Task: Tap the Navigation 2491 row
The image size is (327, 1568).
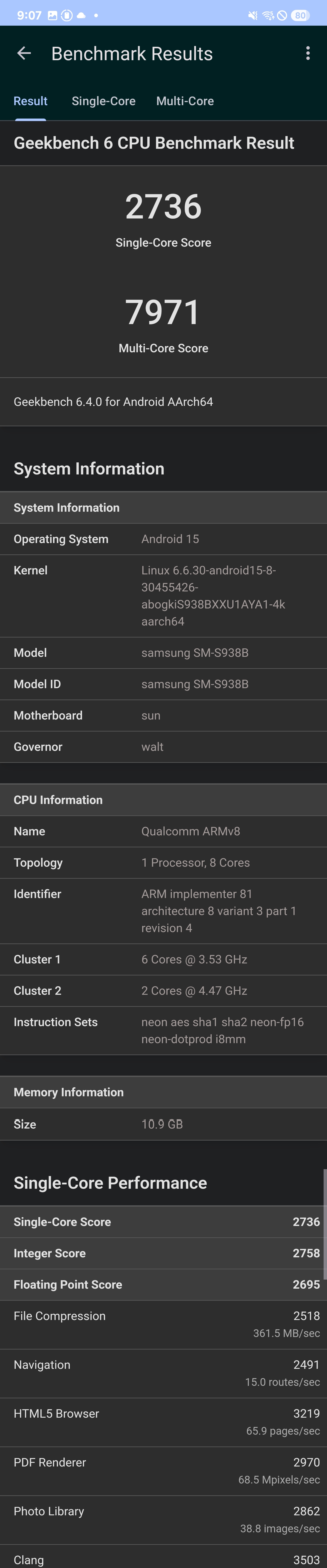Action: pos(163,1373)
